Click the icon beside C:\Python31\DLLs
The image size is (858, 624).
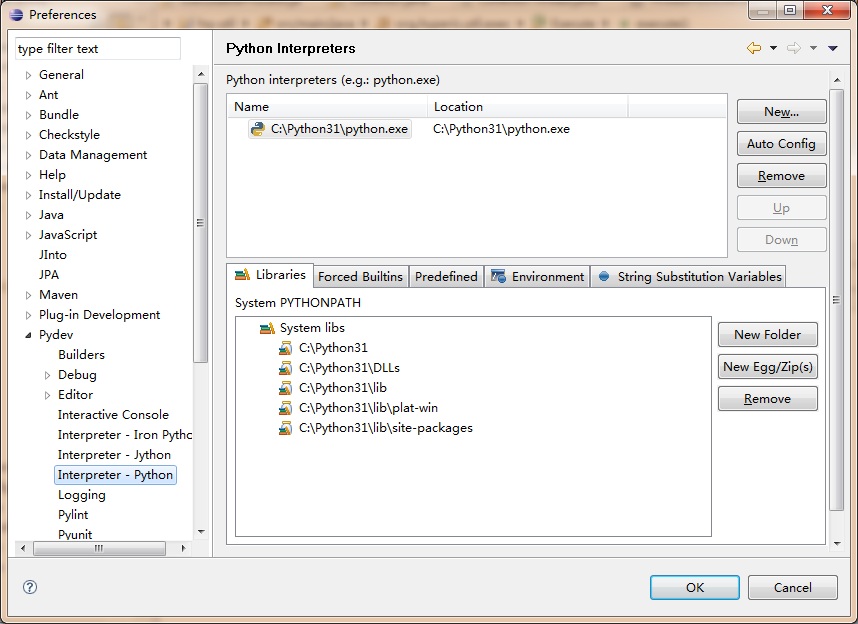pyautogui.click(x=285, y=368)
